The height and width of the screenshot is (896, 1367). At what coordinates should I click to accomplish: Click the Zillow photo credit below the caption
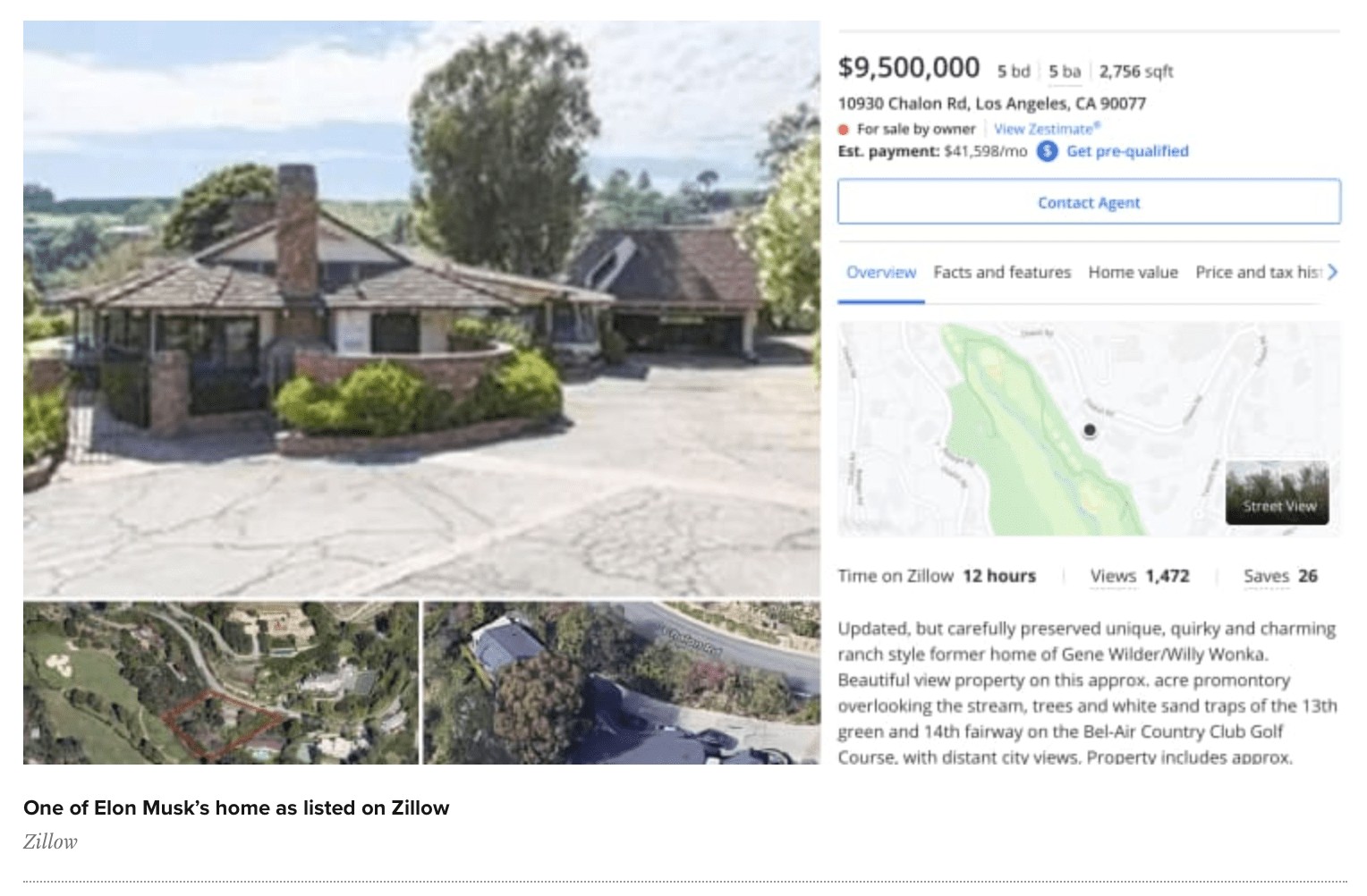coord(50,841)
